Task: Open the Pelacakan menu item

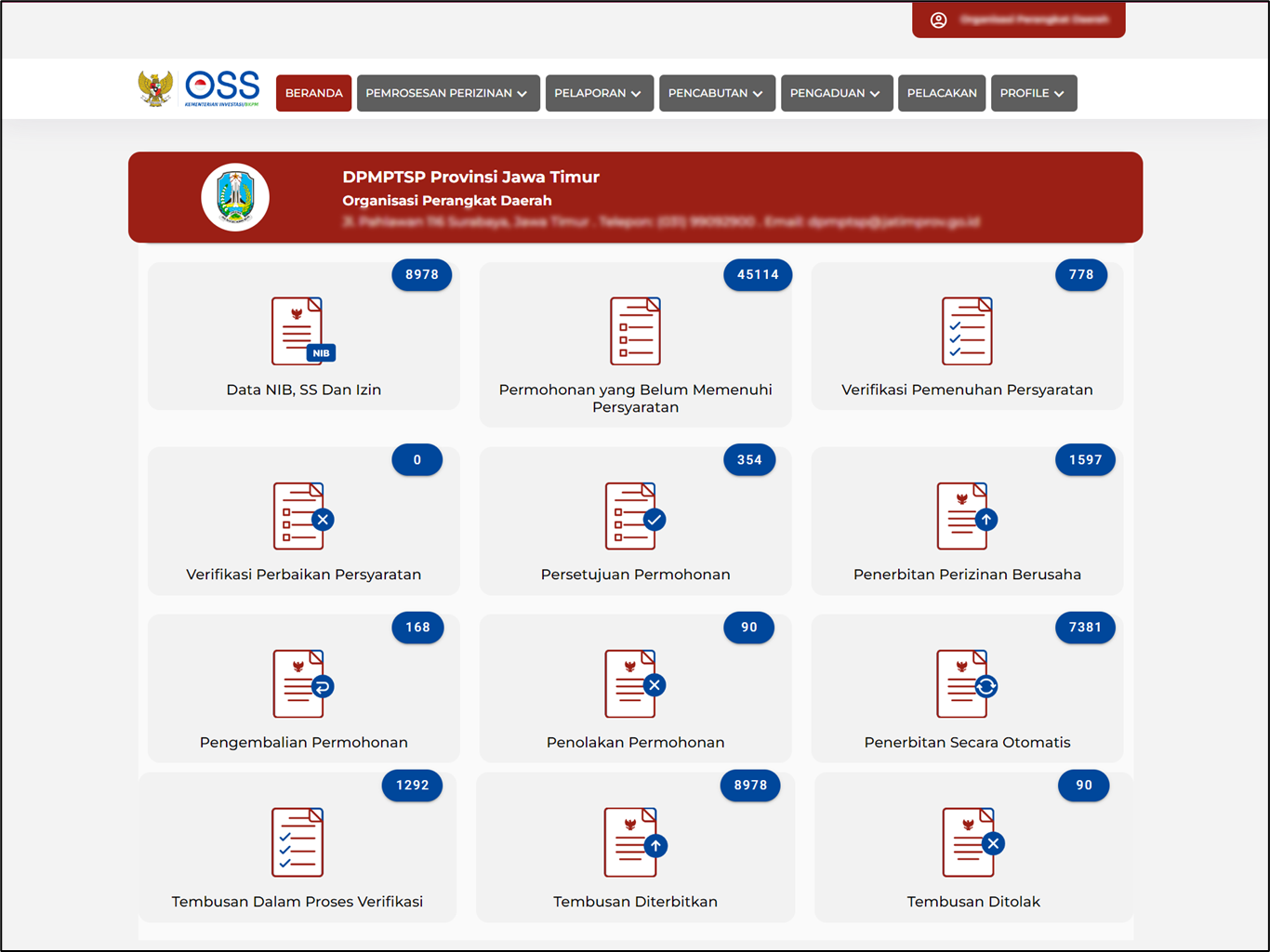Action: [x=941, y=93]
